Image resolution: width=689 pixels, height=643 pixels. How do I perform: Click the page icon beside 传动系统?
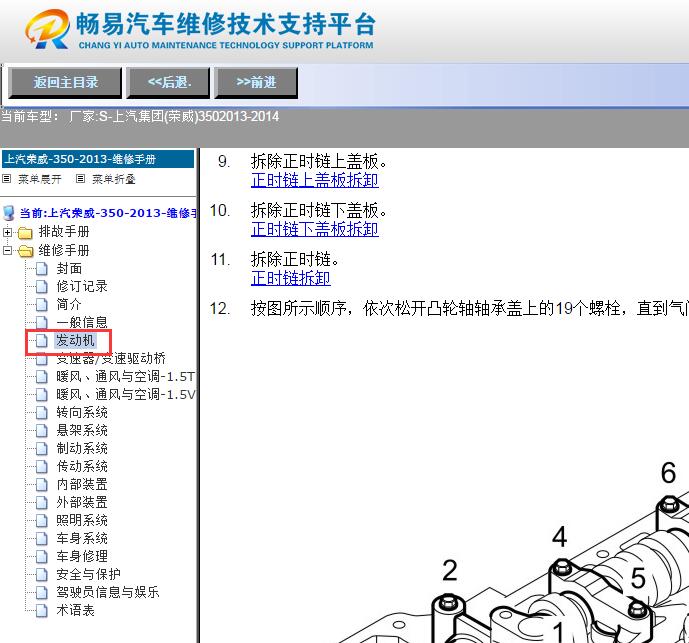point(41,467)
